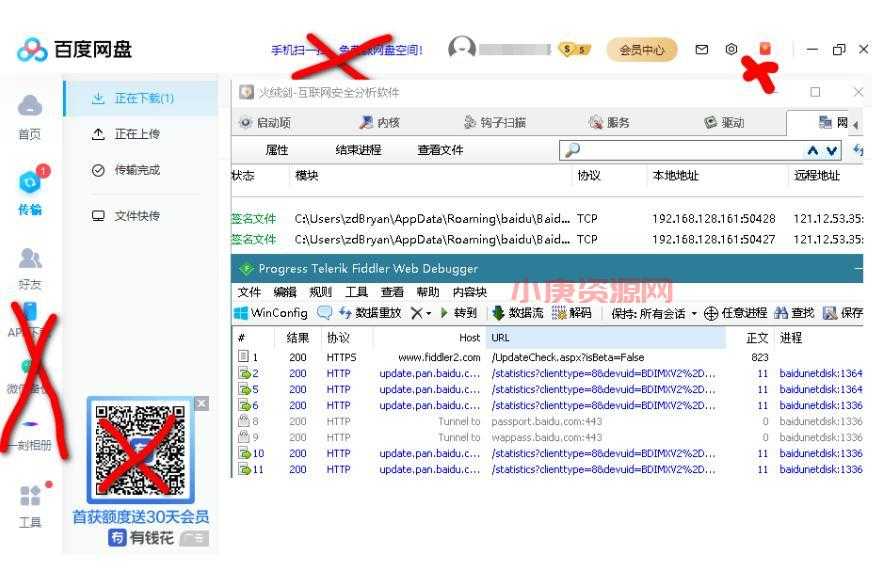872x575 pixels.
Task: Click the 结束进程 button
Action: tap(358, 151)
